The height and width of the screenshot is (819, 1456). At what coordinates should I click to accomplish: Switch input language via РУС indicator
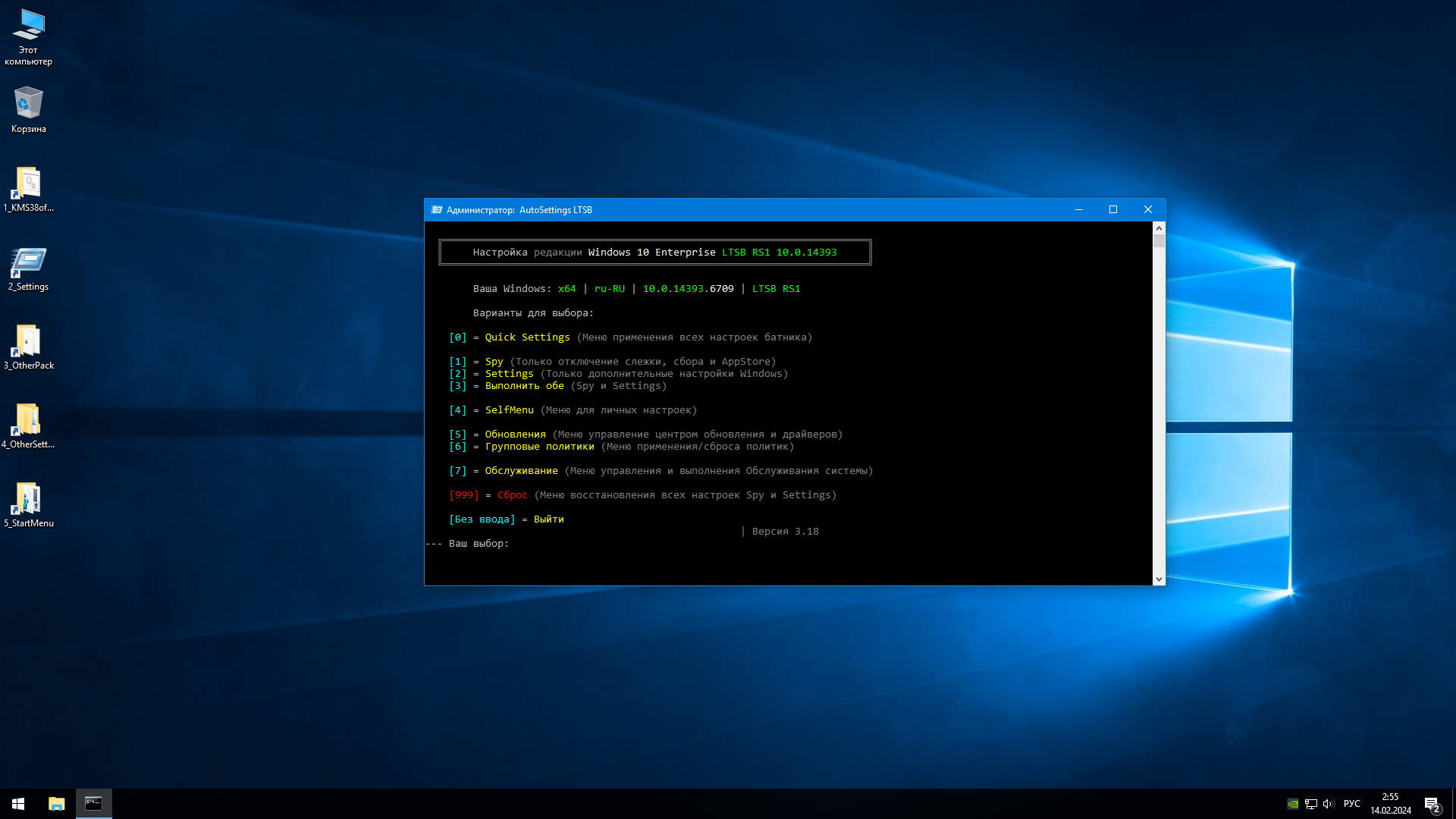tap(1351, 804)
